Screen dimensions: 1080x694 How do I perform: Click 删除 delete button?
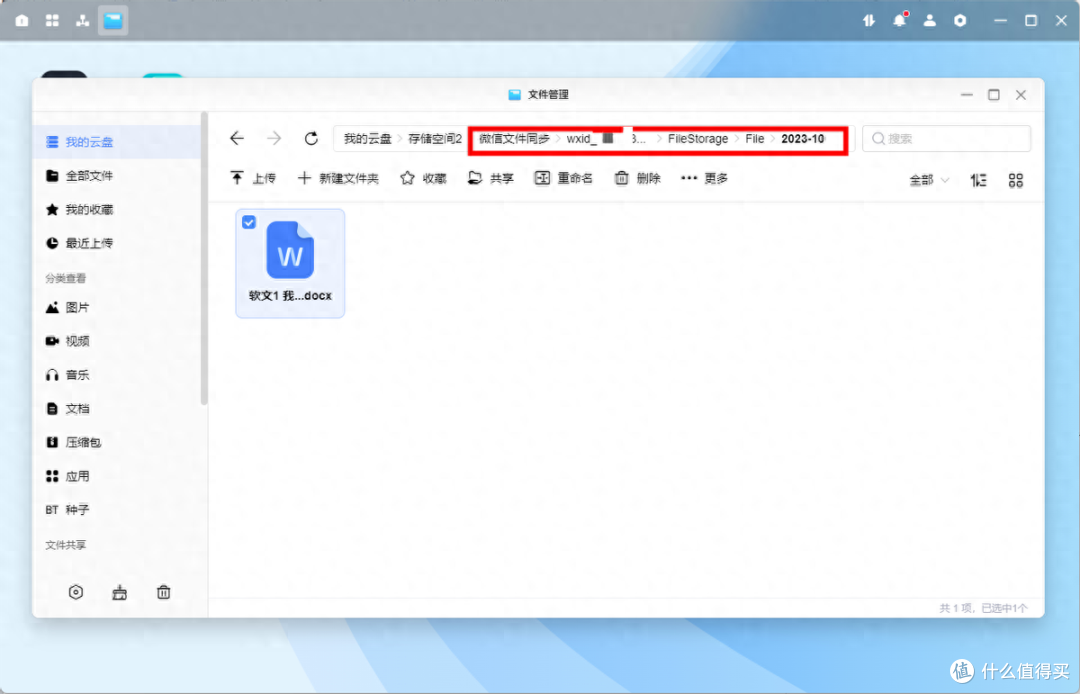(637, 178)
